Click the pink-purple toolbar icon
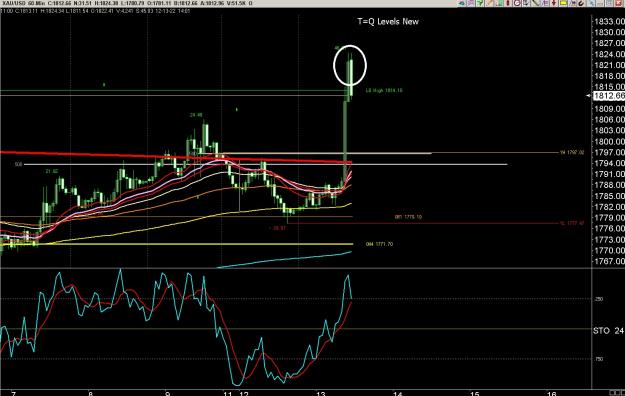Image resolution: width=625 pixels, height=396 pixels. tap(471, 3)
